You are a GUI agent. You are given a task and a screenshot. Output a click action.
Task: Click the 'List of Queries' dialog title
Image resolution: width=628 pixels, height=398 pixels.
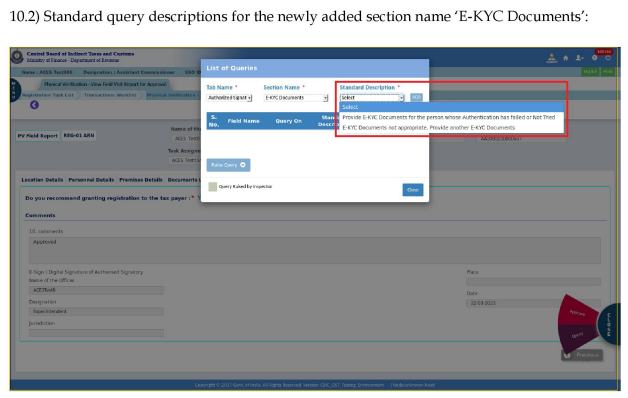click(231, 68)
